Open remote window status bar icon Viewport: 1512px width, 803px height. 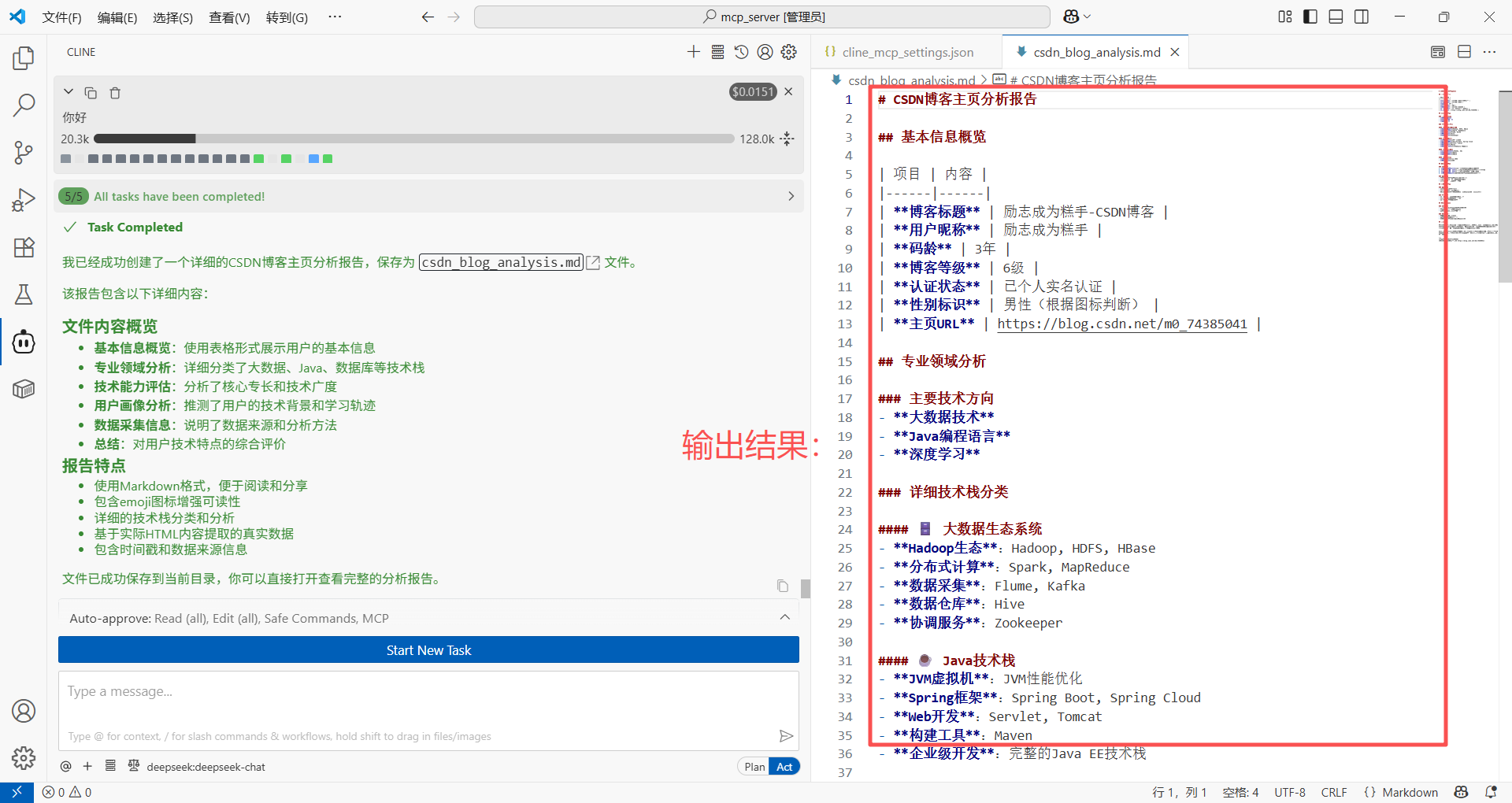[17, 792]
